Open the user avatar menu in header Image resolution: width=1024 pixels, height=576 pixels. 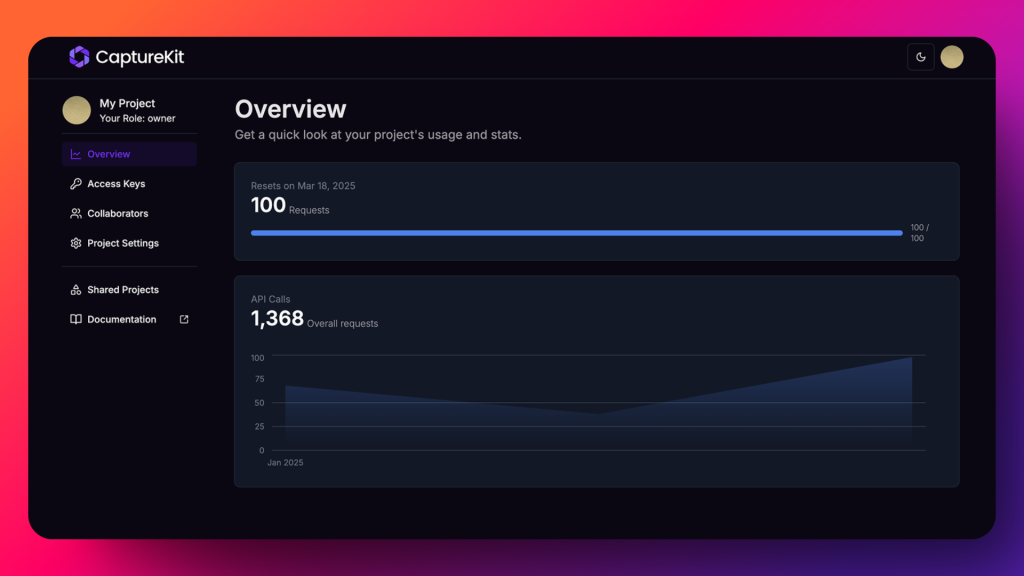[x=952, y=57]
